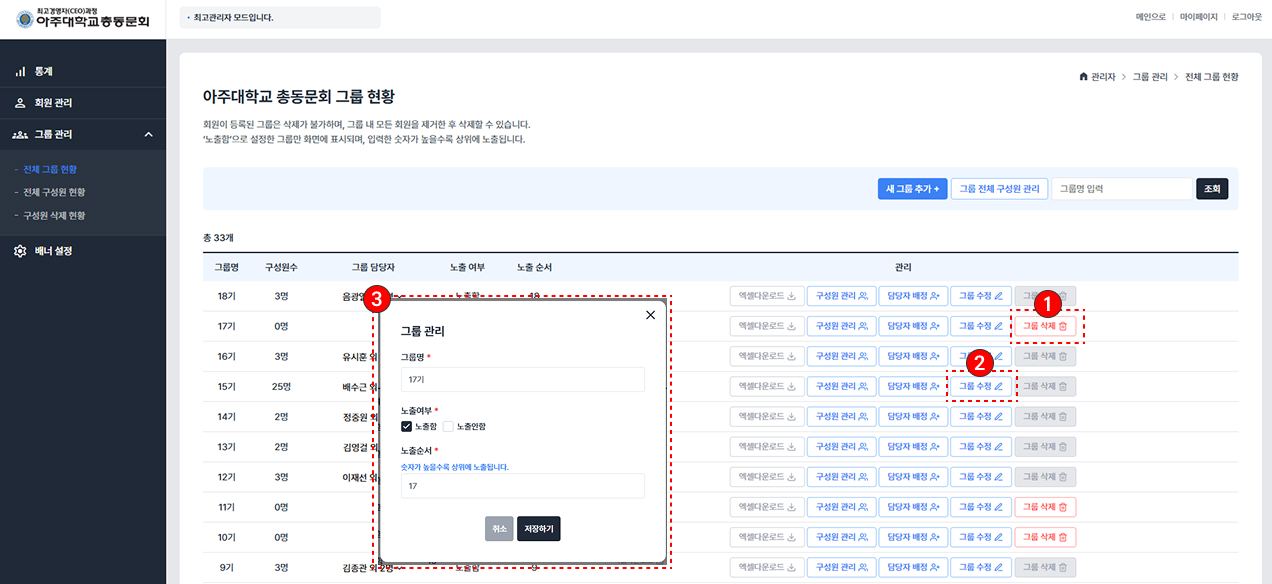
Task: Open 구성원 관리 for the 17기 row
Action: [841, 326]
